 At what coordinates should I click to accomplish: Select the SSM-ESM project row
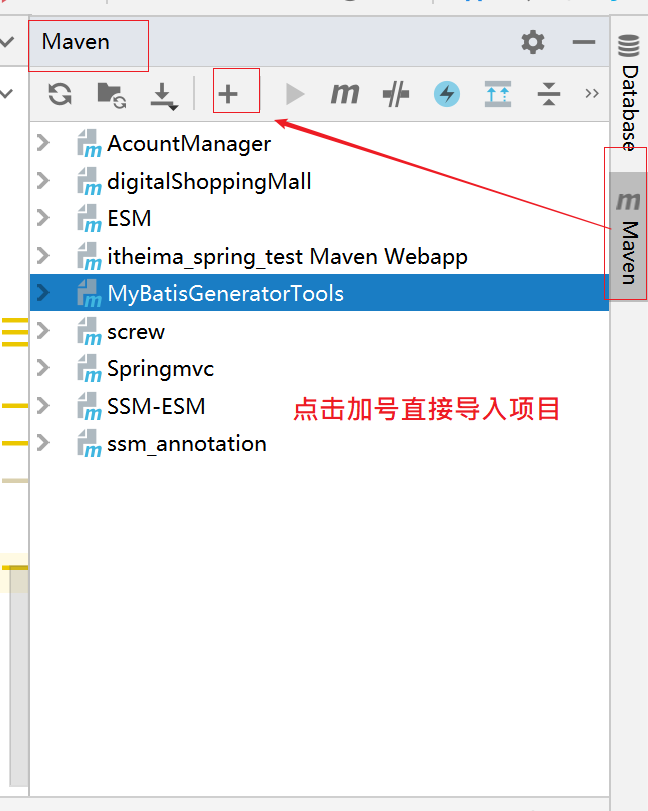tap(320, 406)
